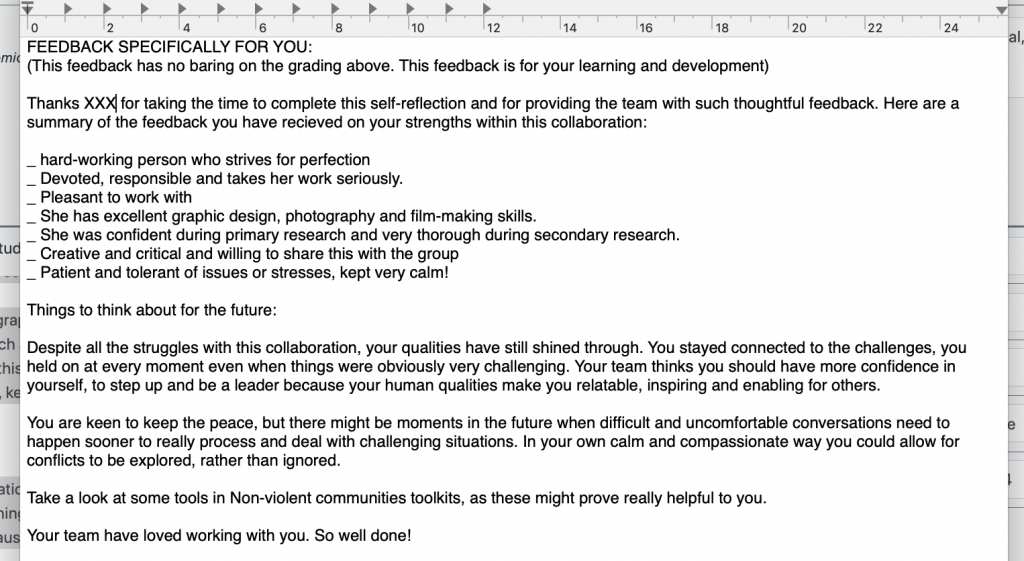Image resolution: width=1024 pixels, height=561 pixels.
Task: Click line about confident during primary research
Action: coord(353,235)
